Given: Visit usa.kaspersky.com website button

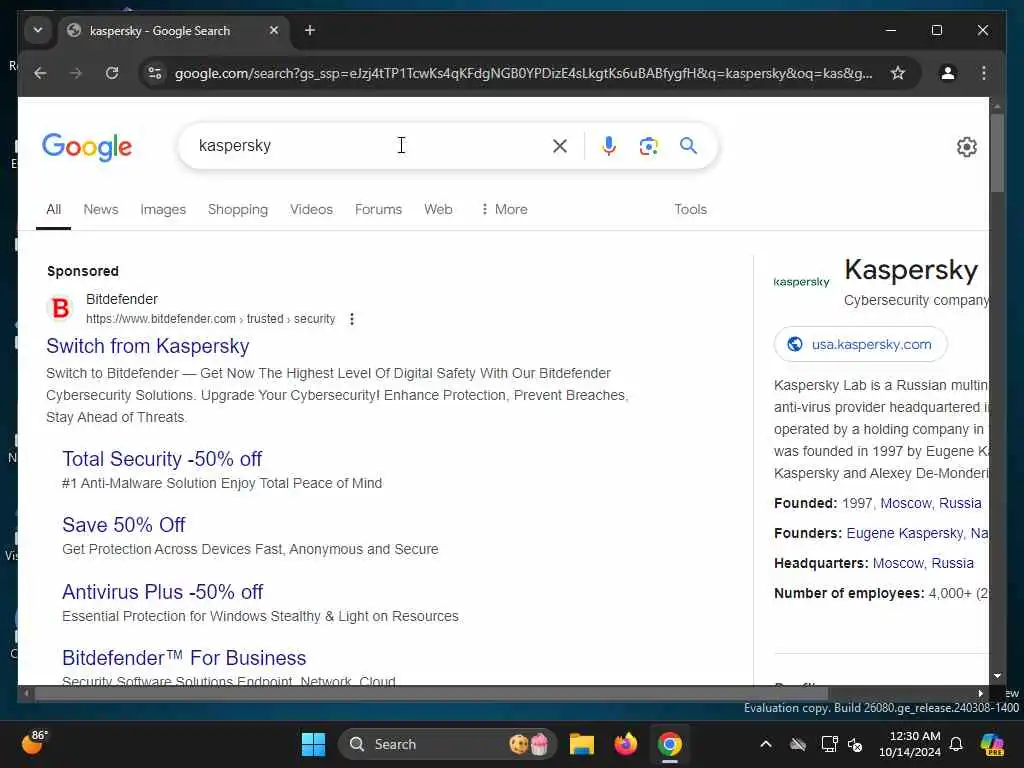Looking at the screenshot, I should tap(860, 344).
